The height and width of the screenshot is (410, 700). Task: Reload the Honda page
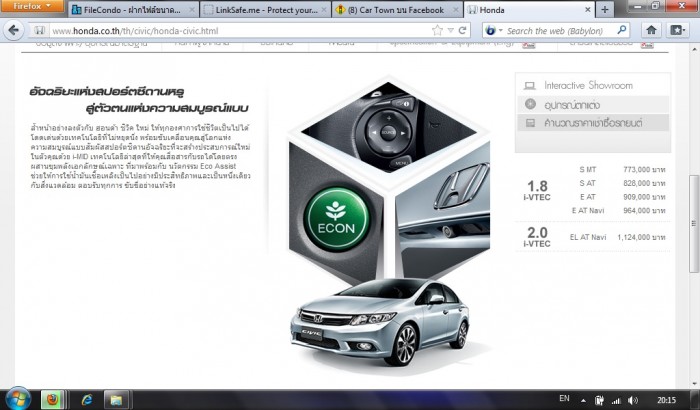(x=462, y=30)
